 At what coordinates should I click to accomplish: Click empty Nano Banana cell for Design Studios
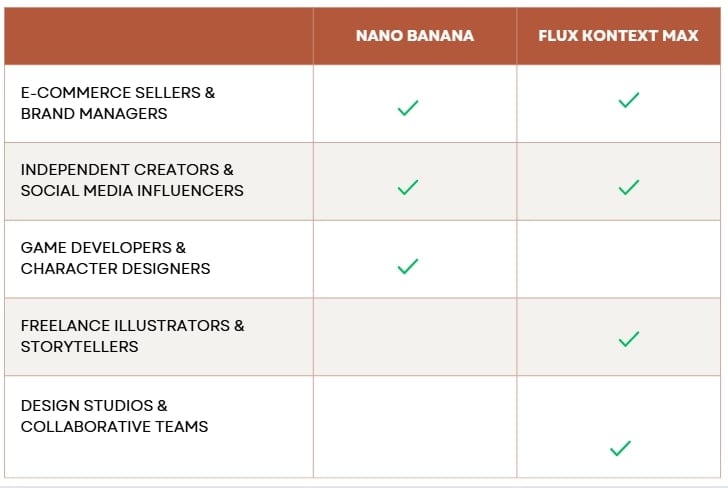tap(415, 427)
